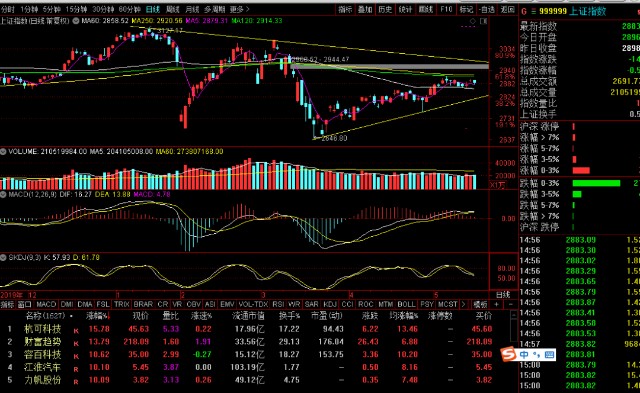Click the 叠加 overlay button
Image resolution: width=640 pixels, height=393 pixels.
point(365,9)
